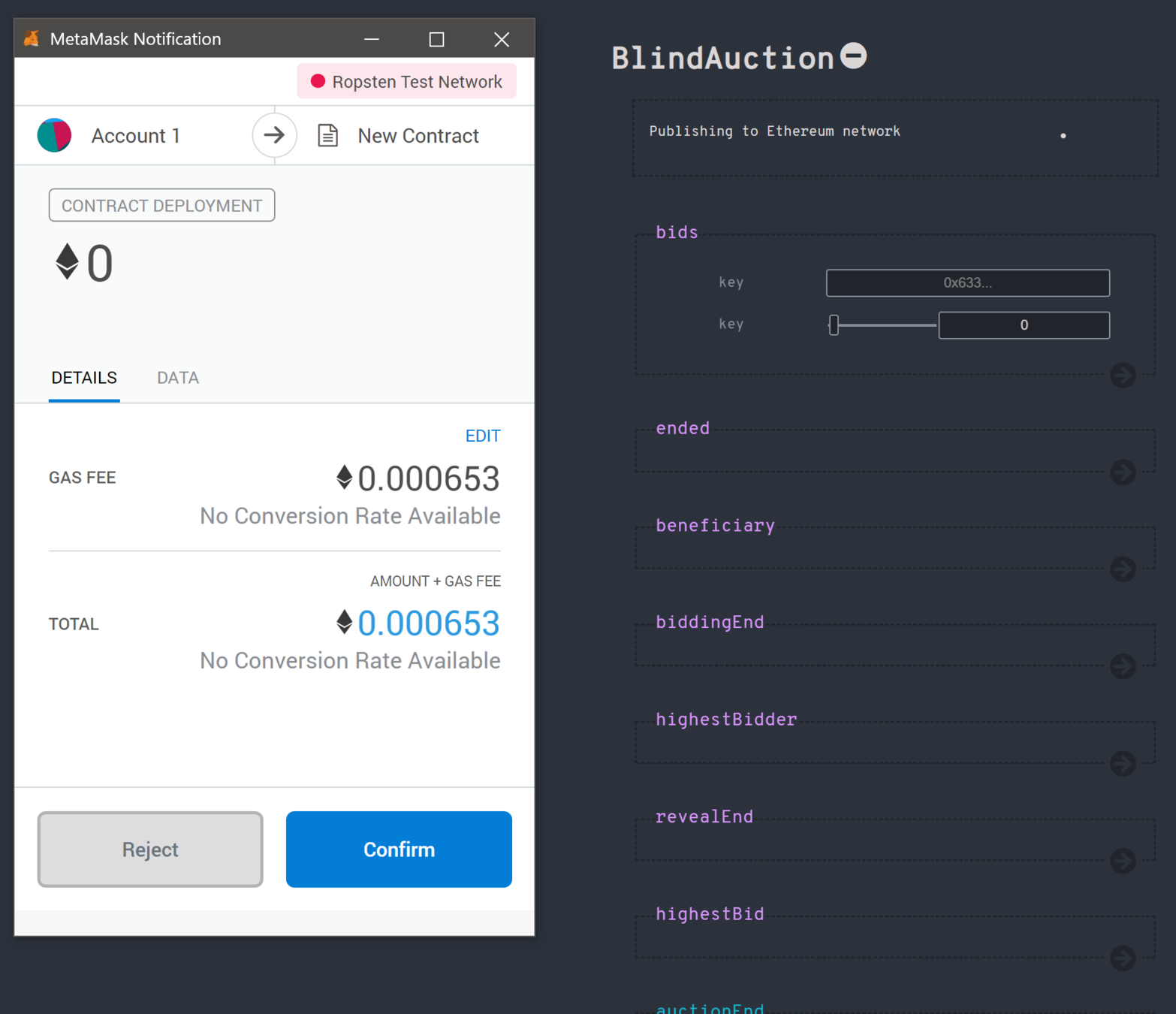This screenshot has width=1176, height=1014.
Task: Click the CONTRACT DEPLOYMENT label
Action: 161,205
